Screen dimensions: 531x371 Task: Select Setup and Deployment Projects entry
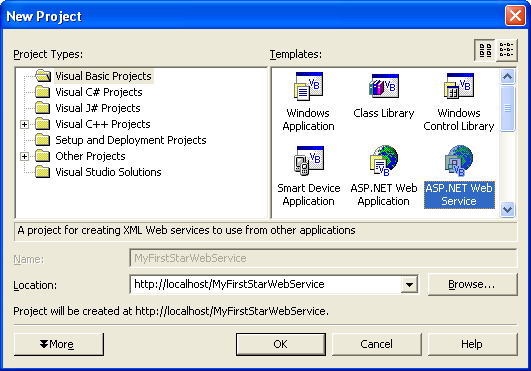(131, 140)
